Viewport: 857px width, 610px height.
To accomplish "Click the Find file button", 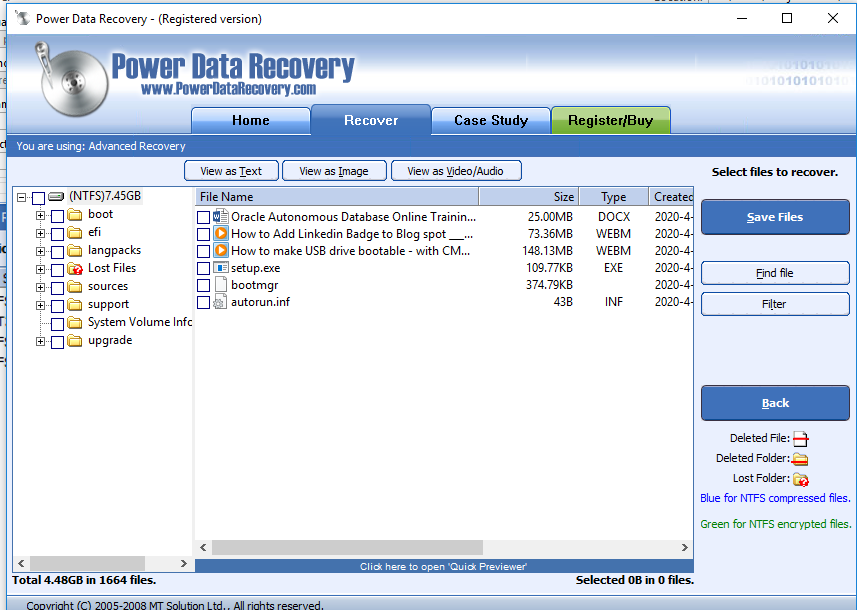I will coord(775,273).
